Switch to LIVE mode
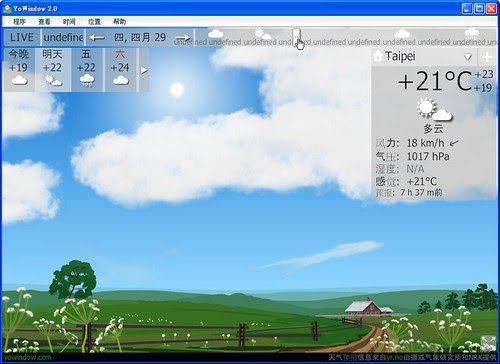This screenshot has width=500, height=364. click(22, 37)
